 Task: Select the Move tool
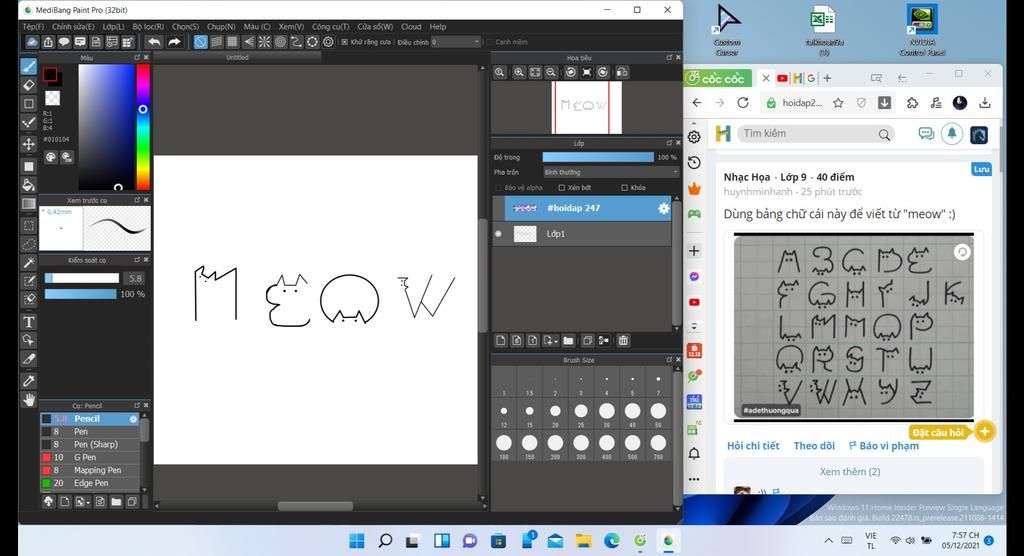point(29,144)
